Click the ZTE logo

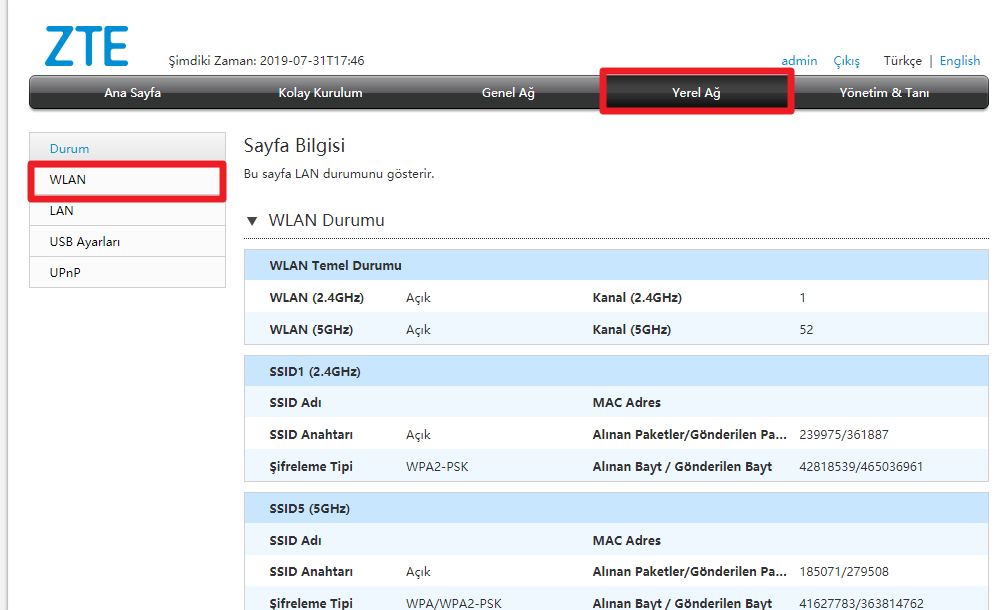coord(87,46)
